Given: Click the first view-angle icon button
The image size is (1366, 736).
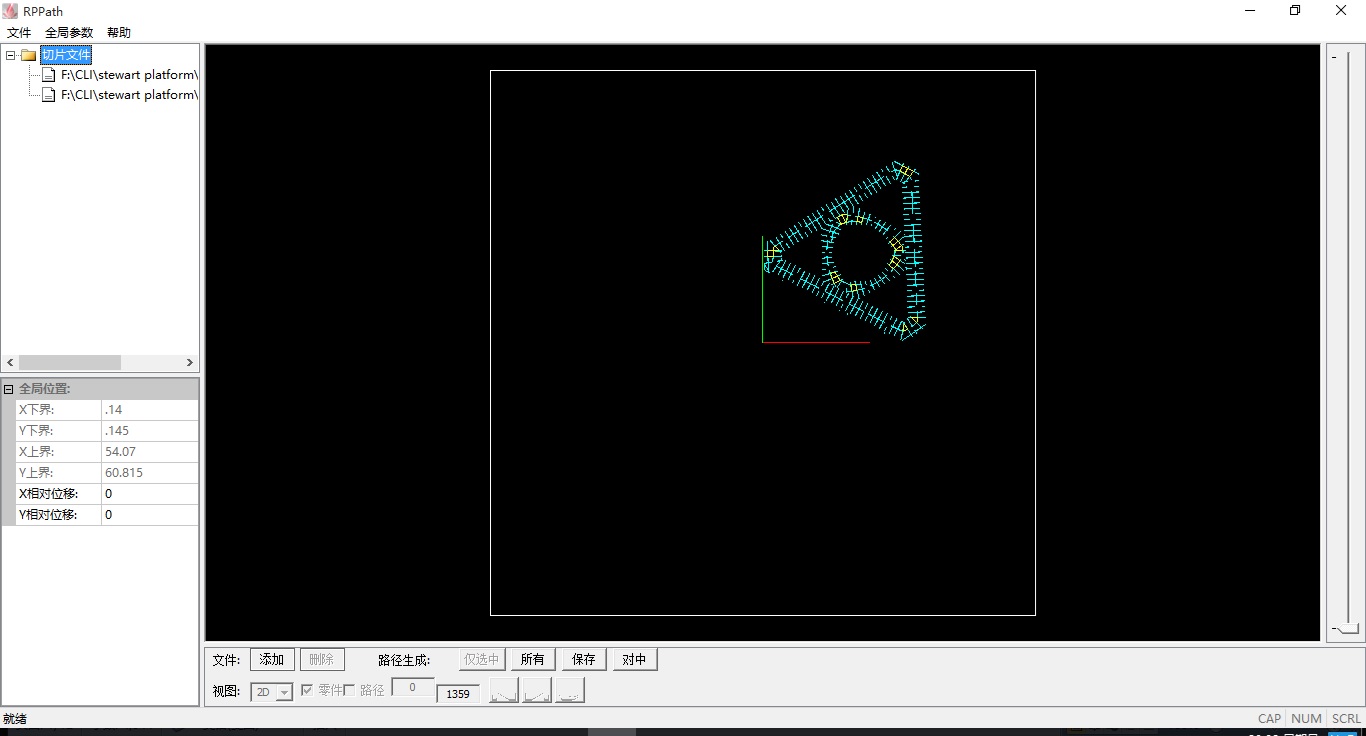Looking at the screenshot, I should 504,690.
